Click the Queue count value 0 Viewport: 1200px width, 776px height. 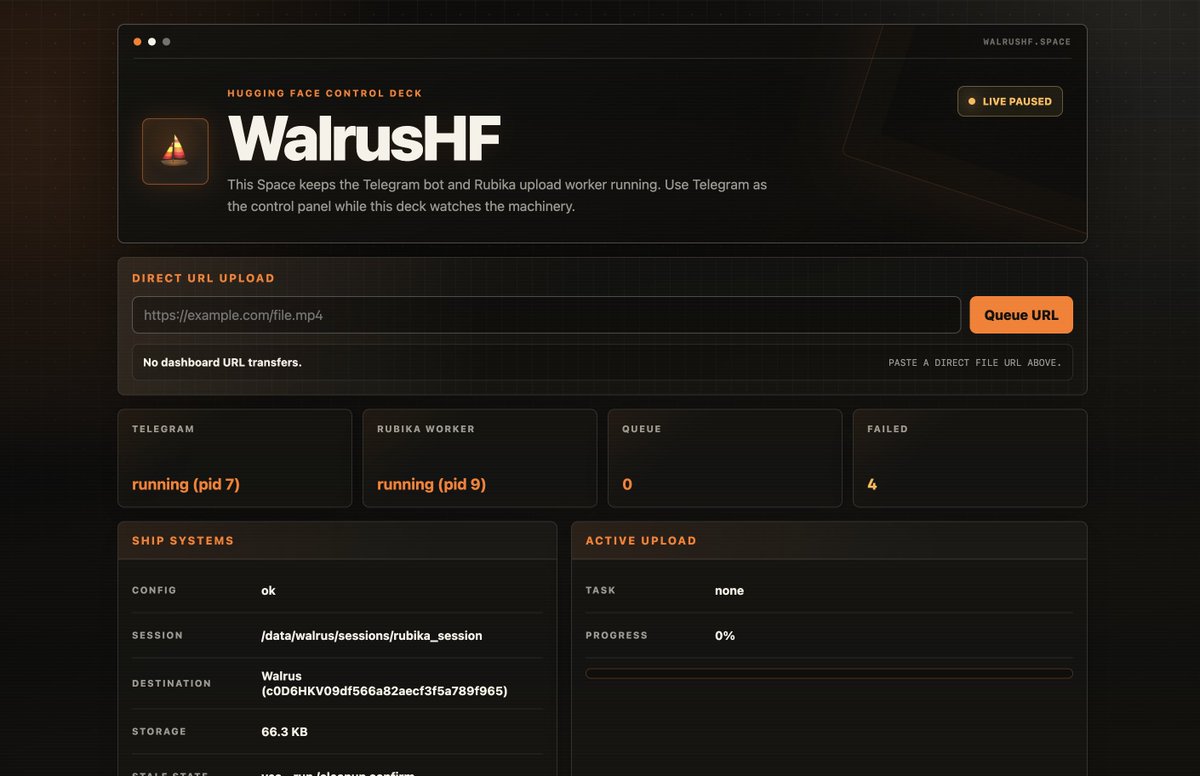click(x=627, y=484)
